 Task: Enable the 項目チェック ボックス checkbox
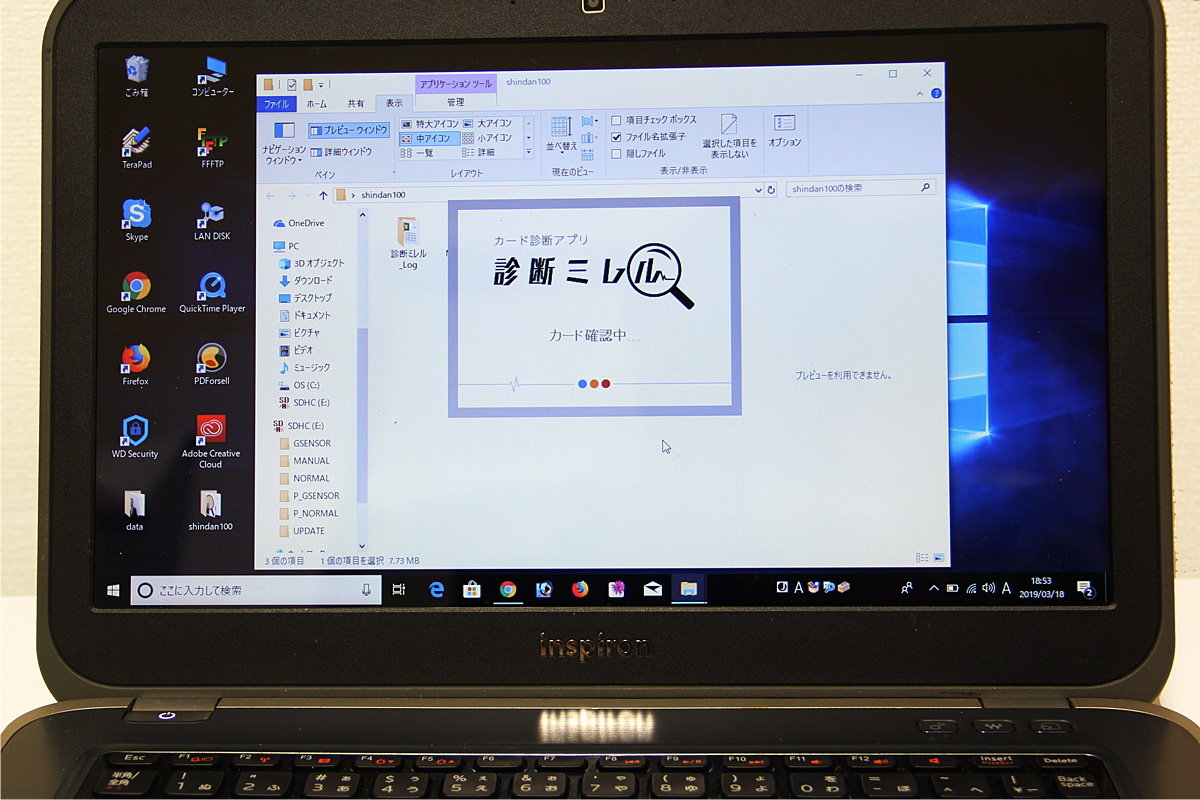point(617,121)
